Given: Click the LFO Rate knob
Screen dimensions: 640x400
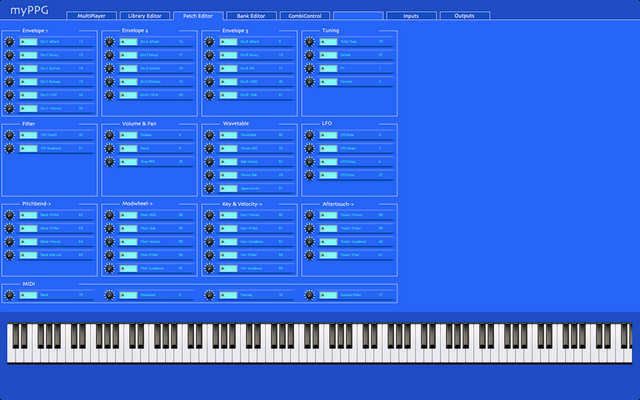Looking at the screenshot, I should pyautogui.click(x=309, y=135).
